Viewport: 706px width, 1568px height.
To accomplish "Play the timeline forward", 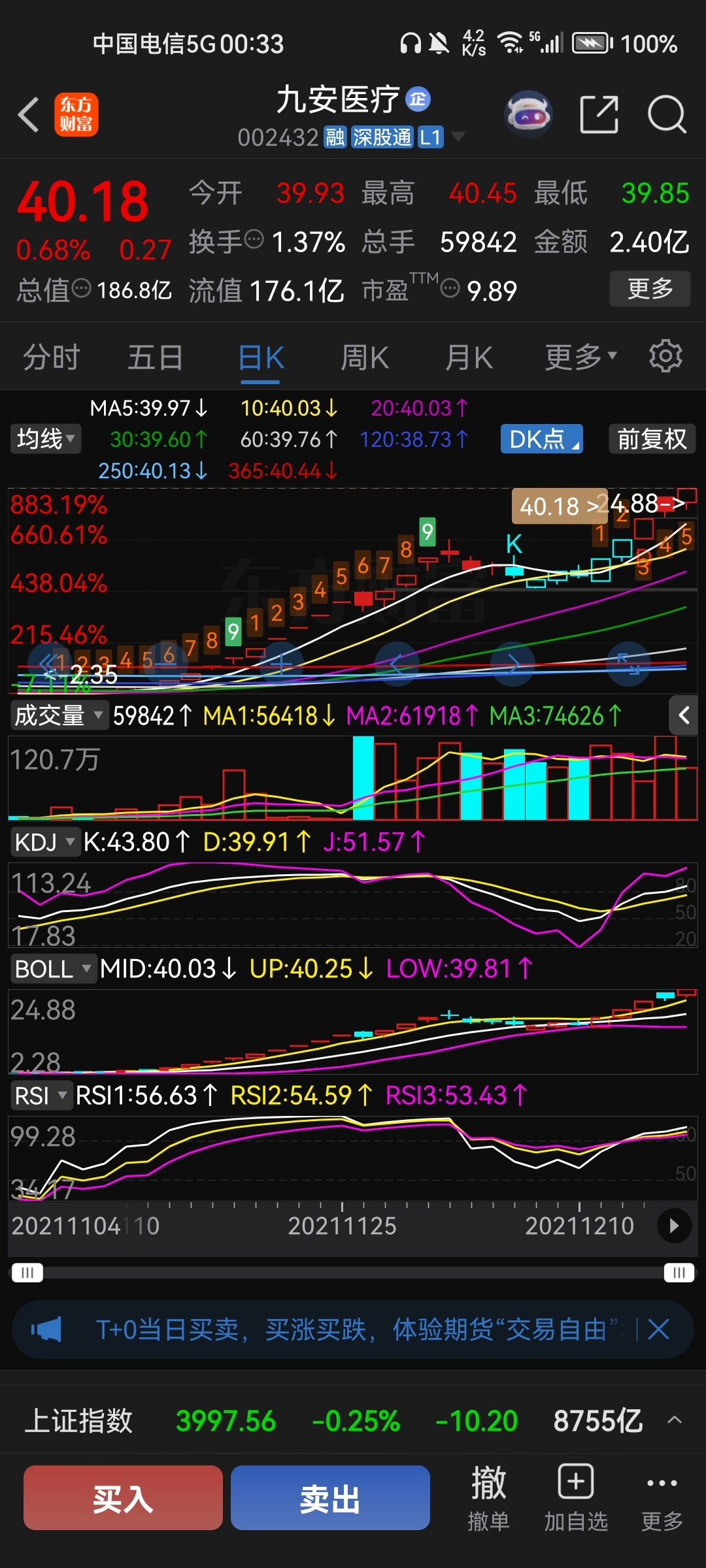I will [x=674, y=1226].
